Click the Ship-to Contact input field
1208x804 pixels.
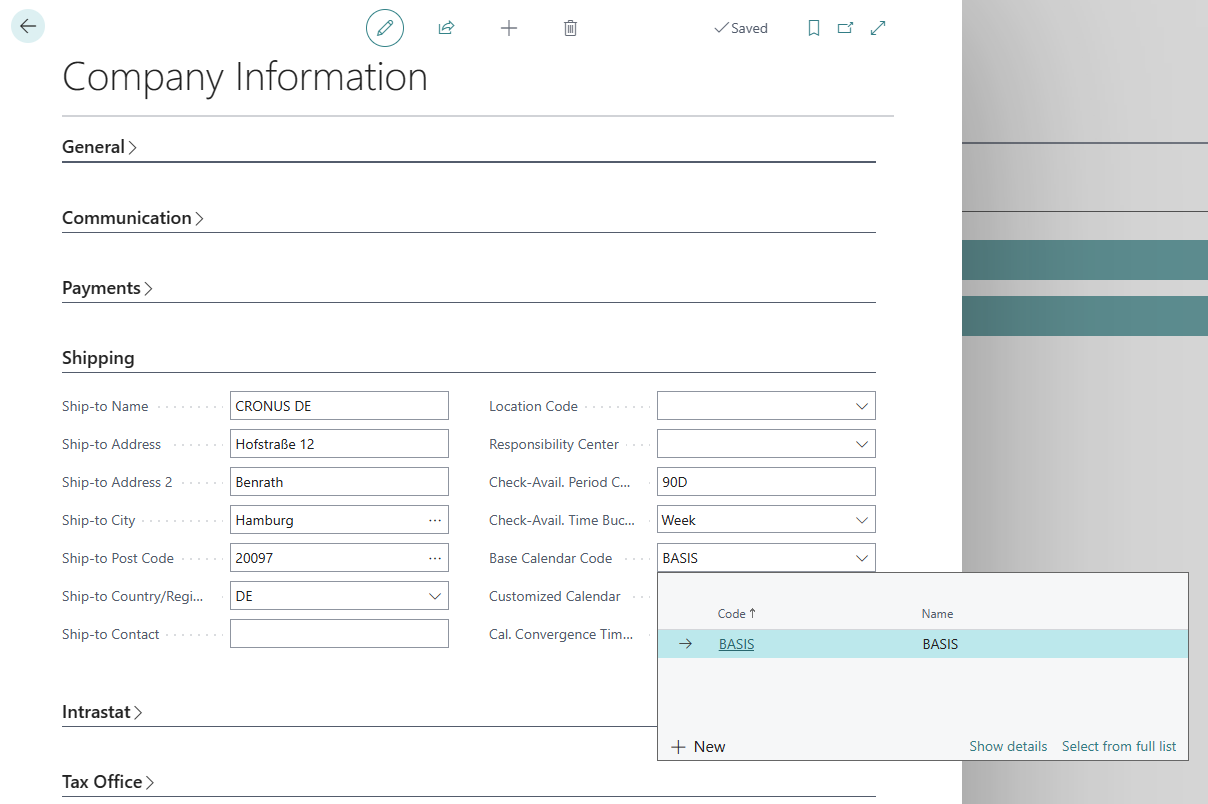[339, 634]
